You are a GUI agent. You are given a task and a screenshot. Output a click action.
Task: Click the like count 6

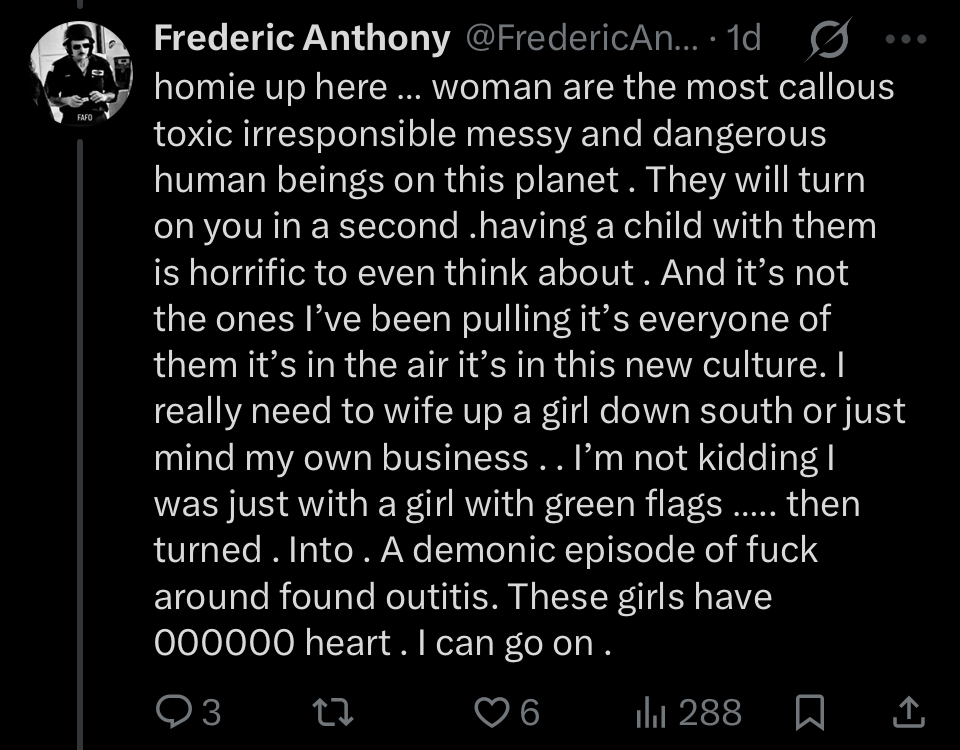(530, 712)
